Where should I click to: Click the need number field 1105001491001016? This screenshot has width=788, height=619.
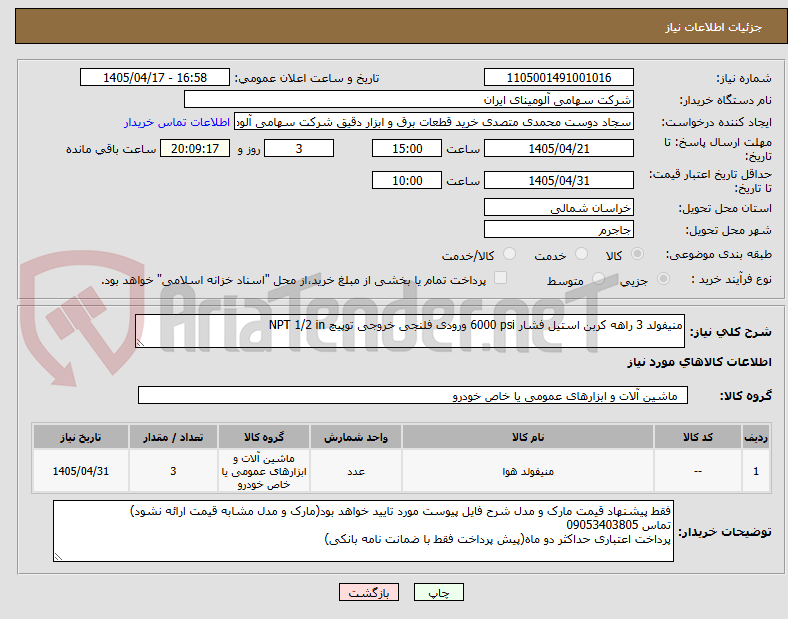(x=559, y=78)
